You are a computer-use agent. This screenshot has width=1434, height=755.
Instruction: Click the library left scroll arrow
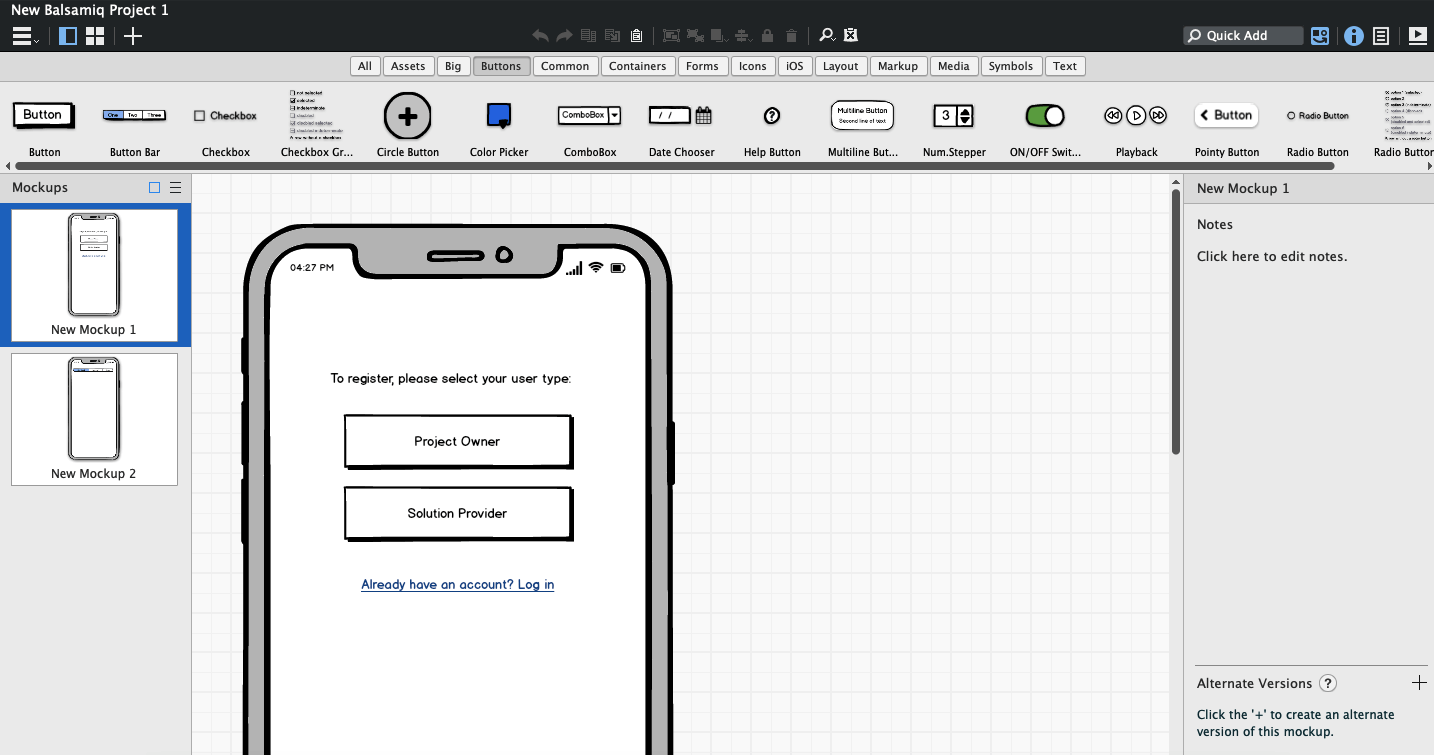coord(6,166)
